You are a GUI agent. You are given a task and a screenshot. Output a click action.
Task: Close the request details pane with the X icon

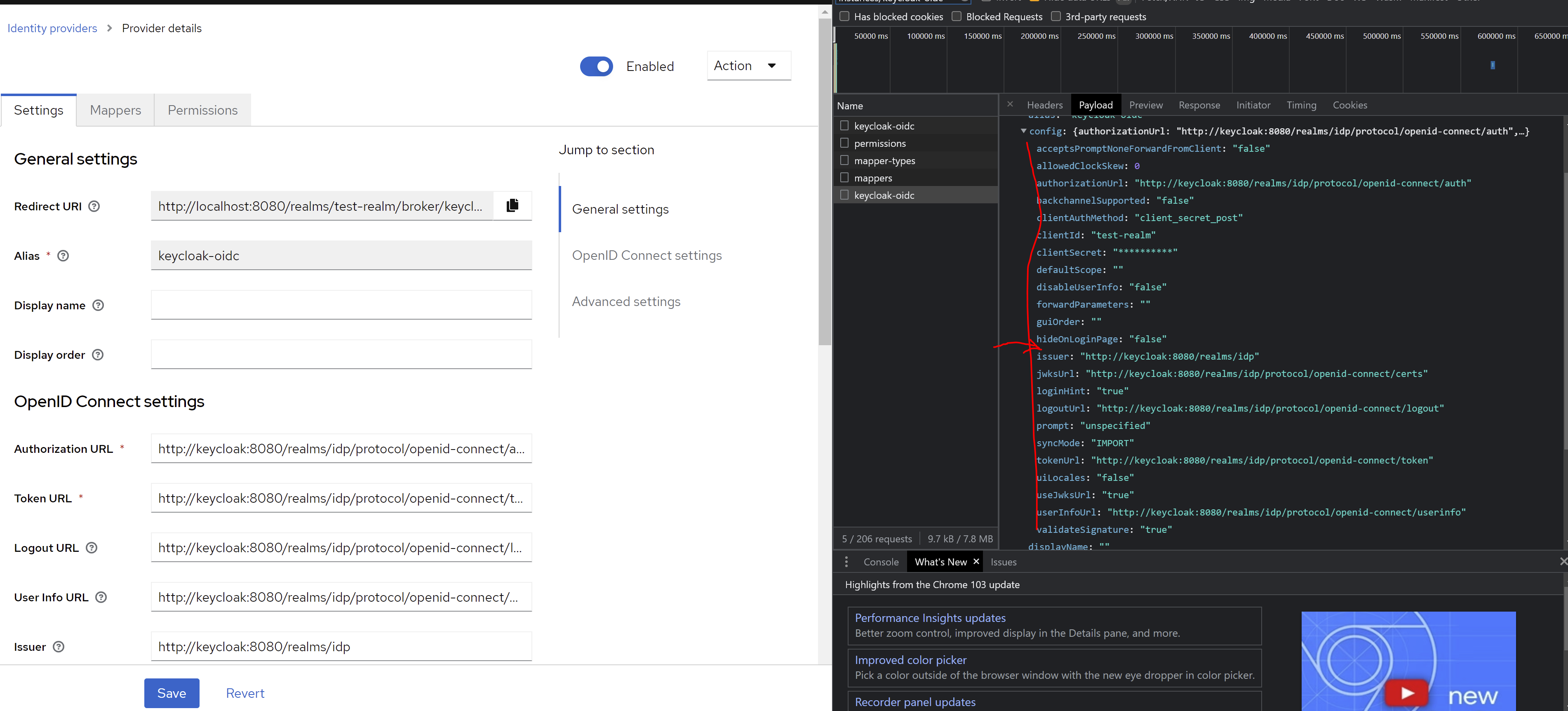[x=1009, y=104]
